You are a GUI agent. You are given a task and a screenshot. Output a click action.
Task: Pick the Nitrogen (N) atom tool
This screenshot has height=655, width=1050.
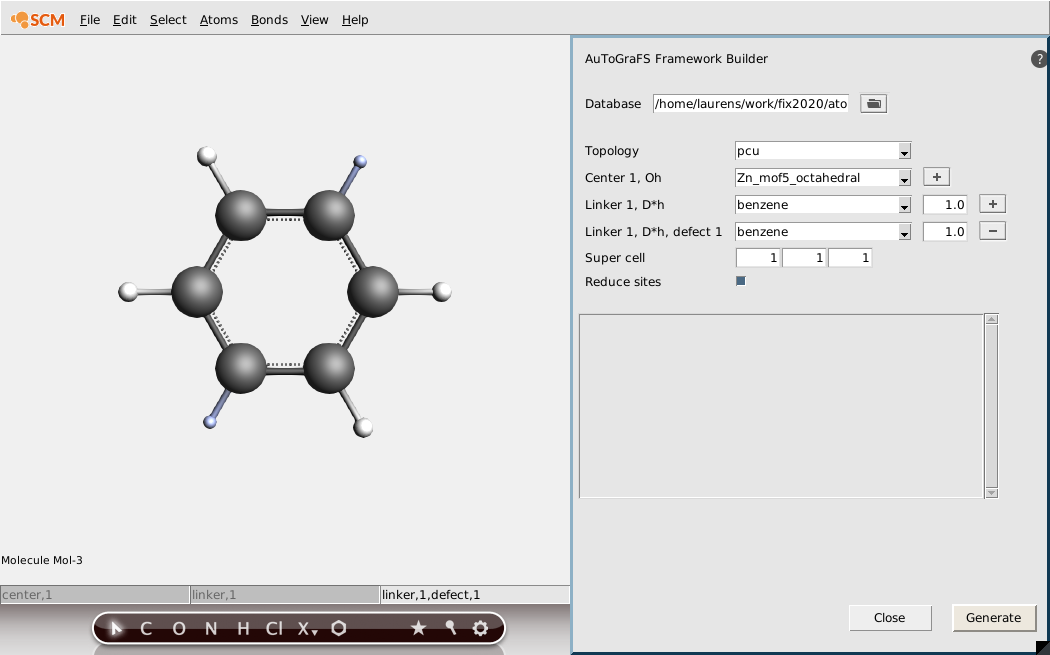(211, 628)
